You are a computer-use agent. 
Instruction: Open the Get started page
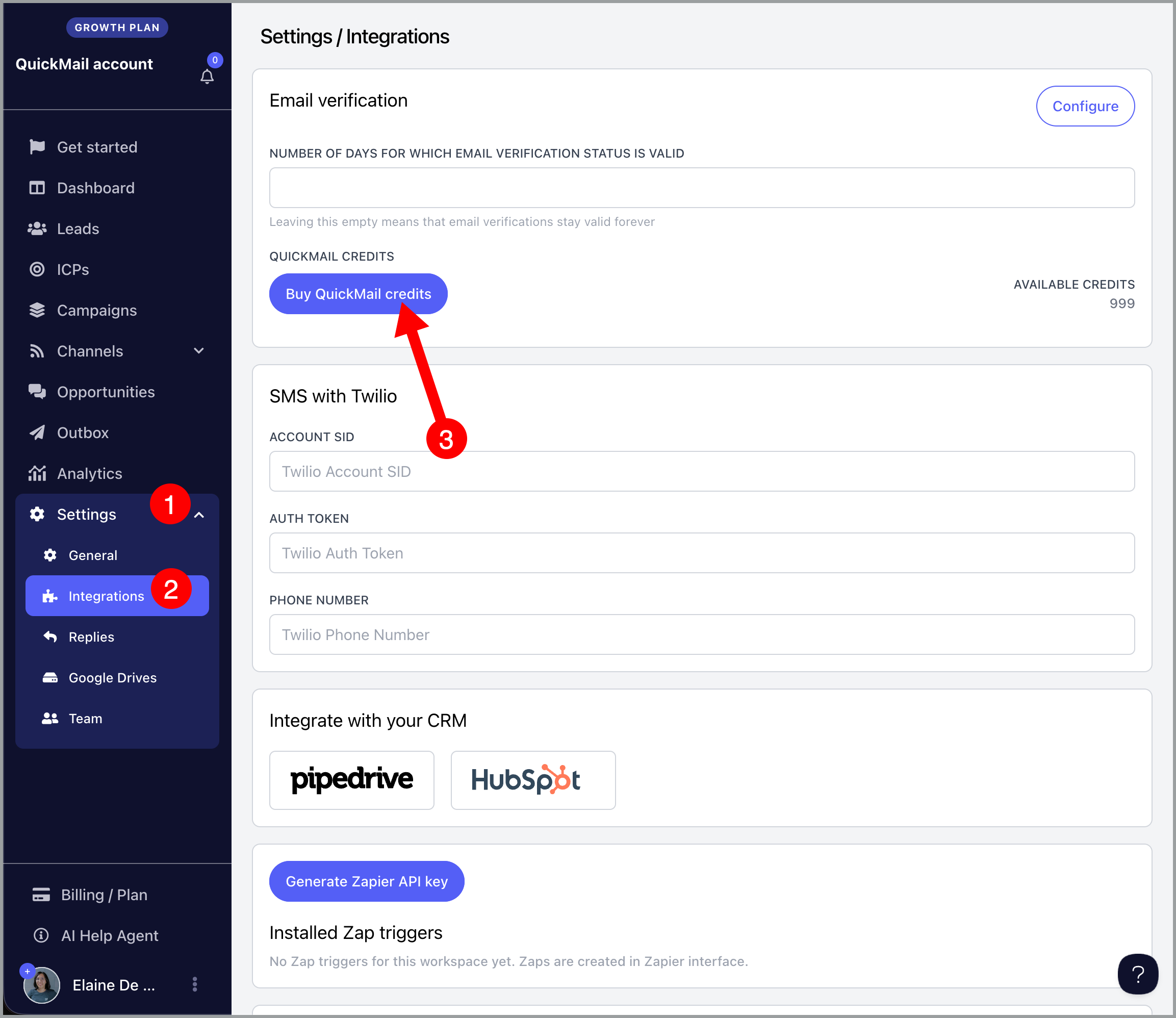(97, 147)
